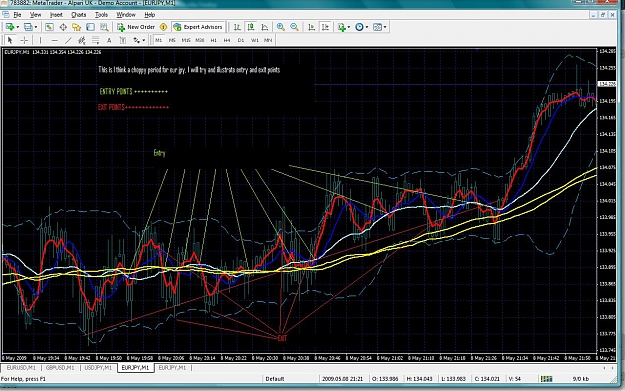Viewport: 625px width, 391px height.
Task: Open the Insert menu
Action: pos(56,15)
